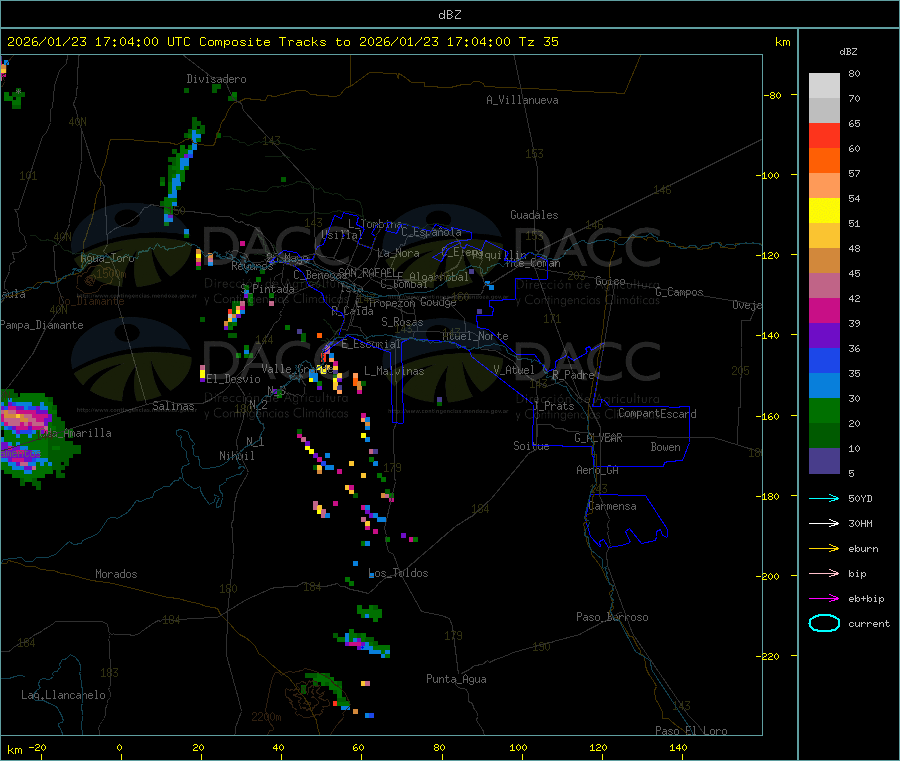
Task: Select the 36-39 dBZ purple swatch
Action: [x=824, y=336]
